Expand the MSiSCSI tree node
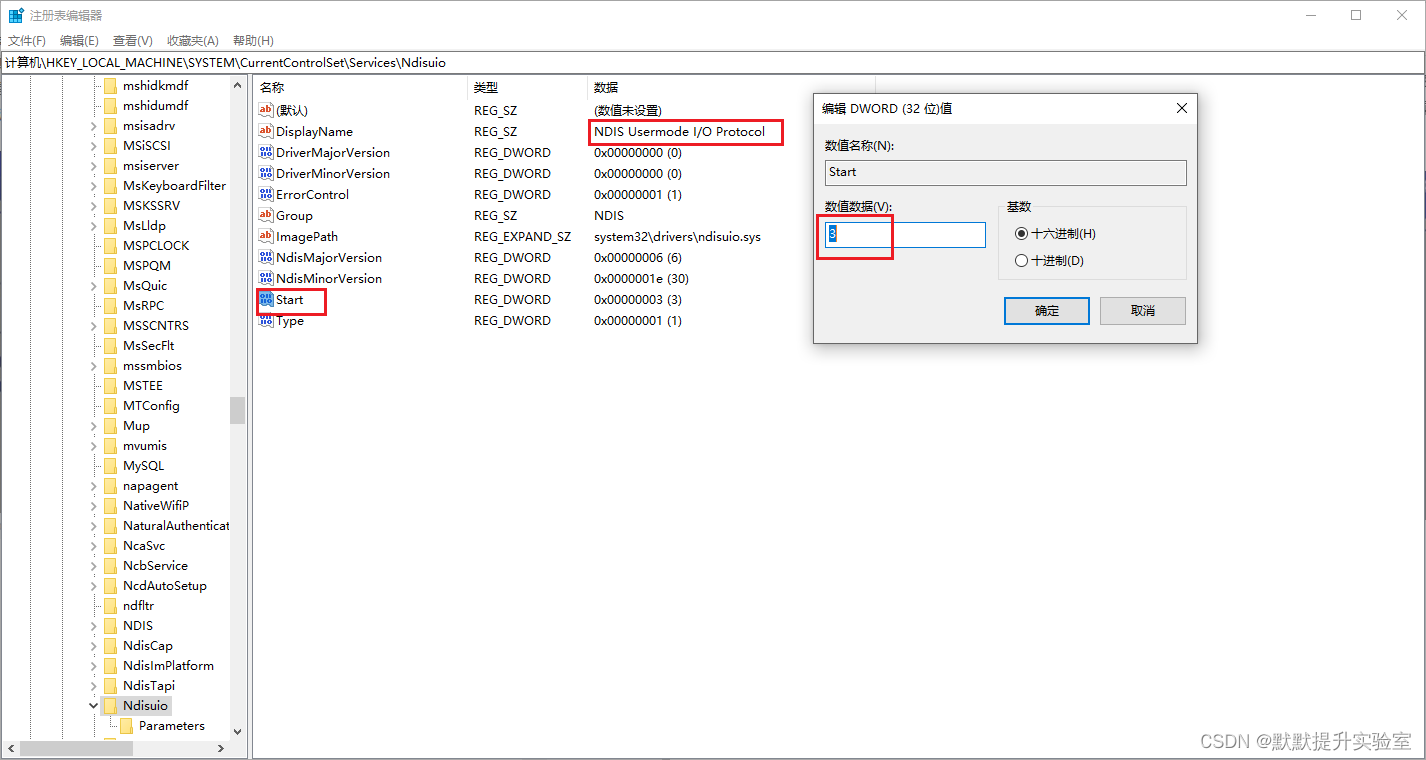The height and width of the screenshot is (760, 1426). click(93, 146)
